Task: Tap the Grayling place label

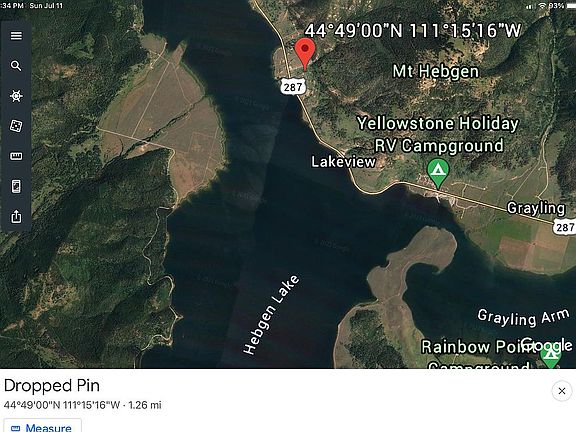Action: [536, 208]
